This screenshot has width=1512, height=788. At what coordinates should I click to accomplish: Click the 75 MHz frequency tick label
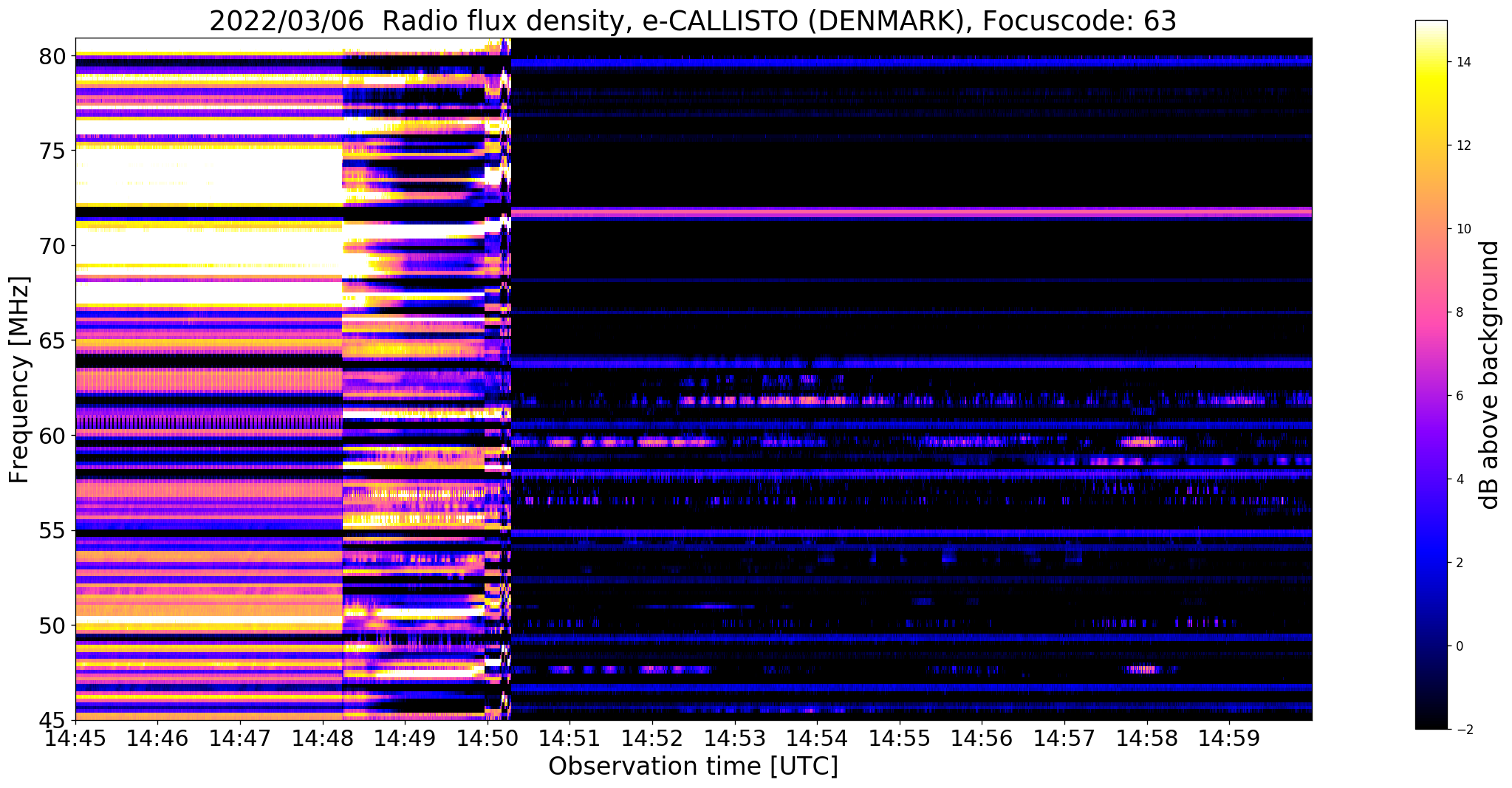pos(53,151)
